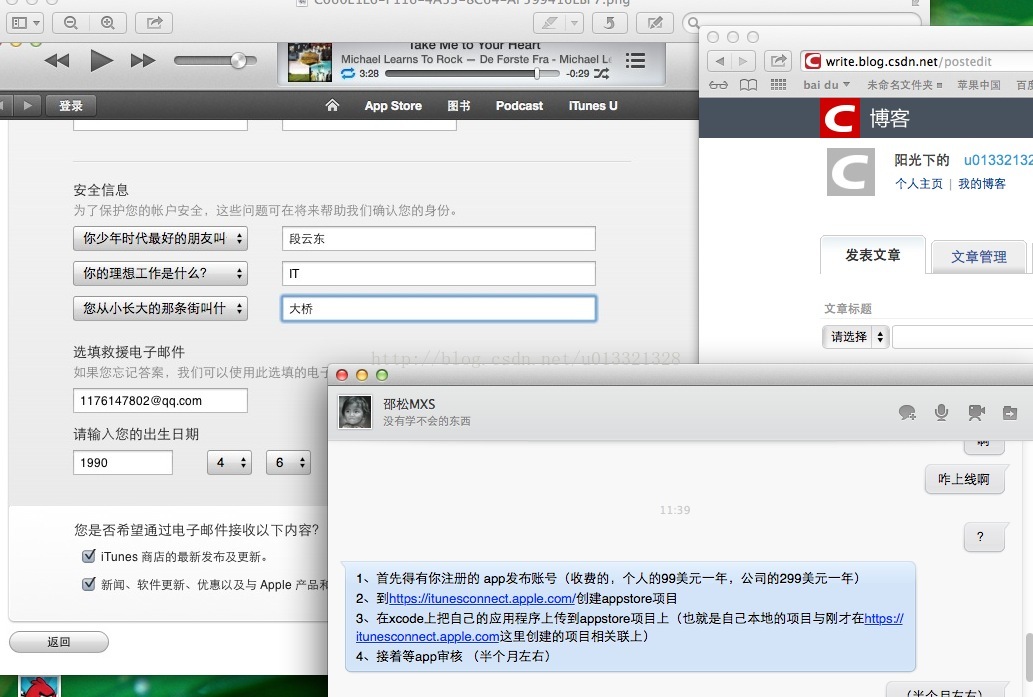Click the chat file transfer icon
The image size is (1033, 697).
(1010, 413)
